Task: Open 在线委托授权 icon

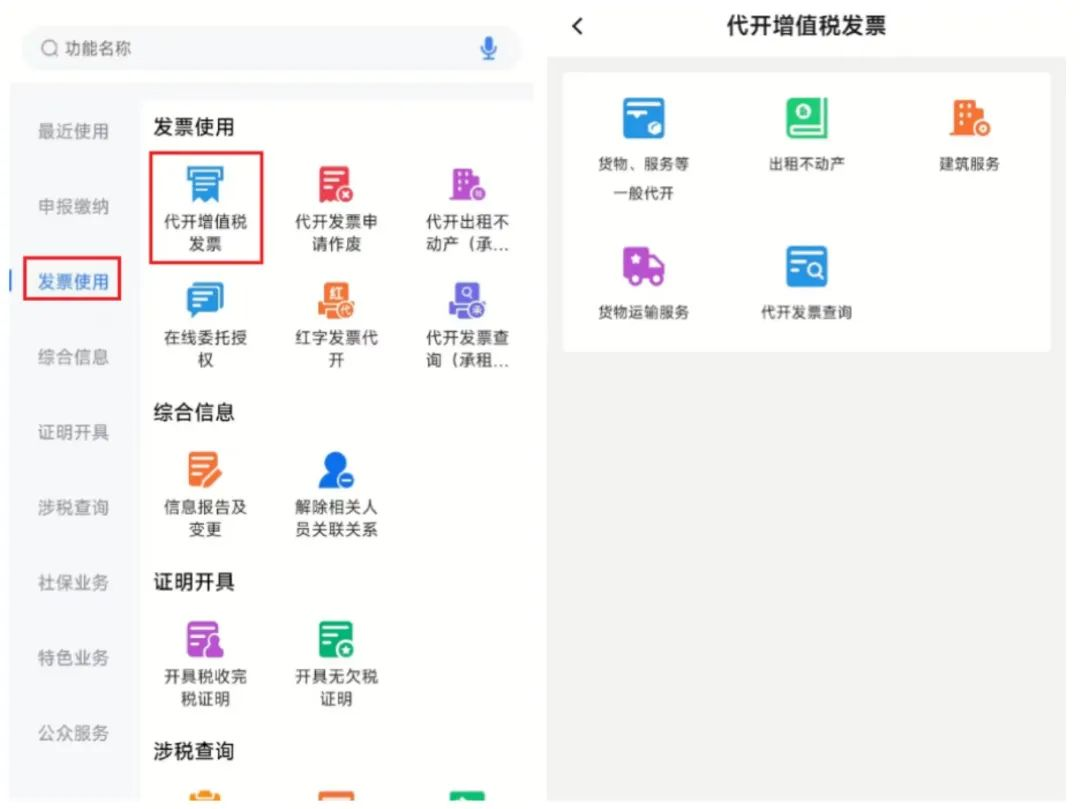Action: click(205, 301)
